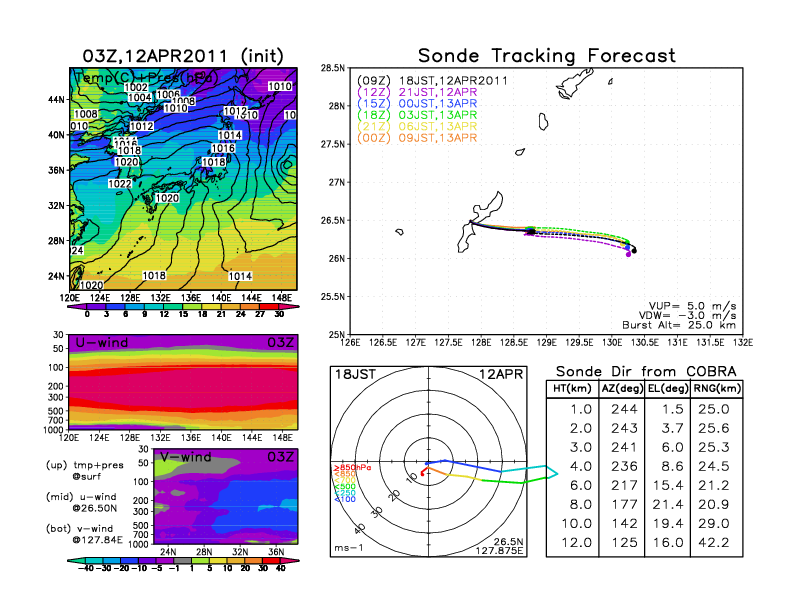Click the Sonde Tracking Forecast title

546,56
